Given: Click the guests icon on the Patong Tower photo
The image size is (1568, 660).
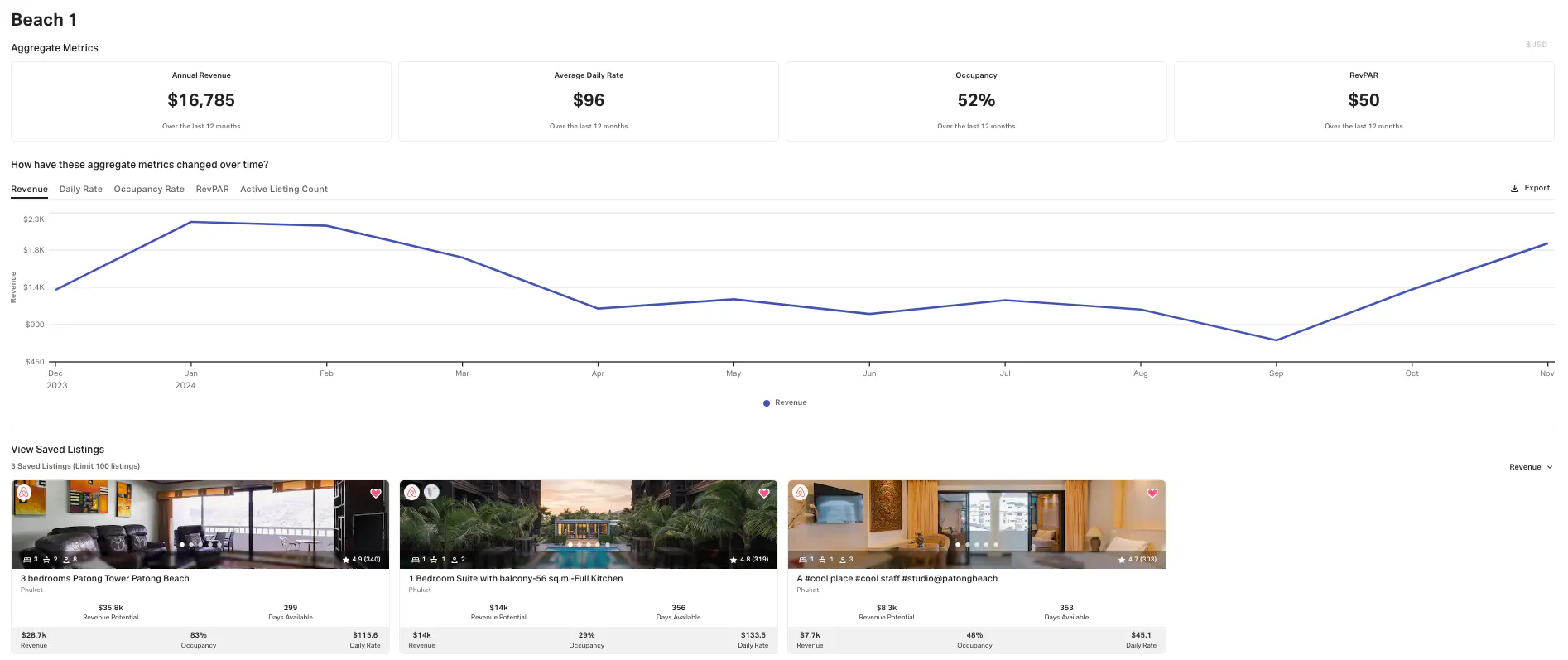Looking at the screenshot, I should (66, 560).
